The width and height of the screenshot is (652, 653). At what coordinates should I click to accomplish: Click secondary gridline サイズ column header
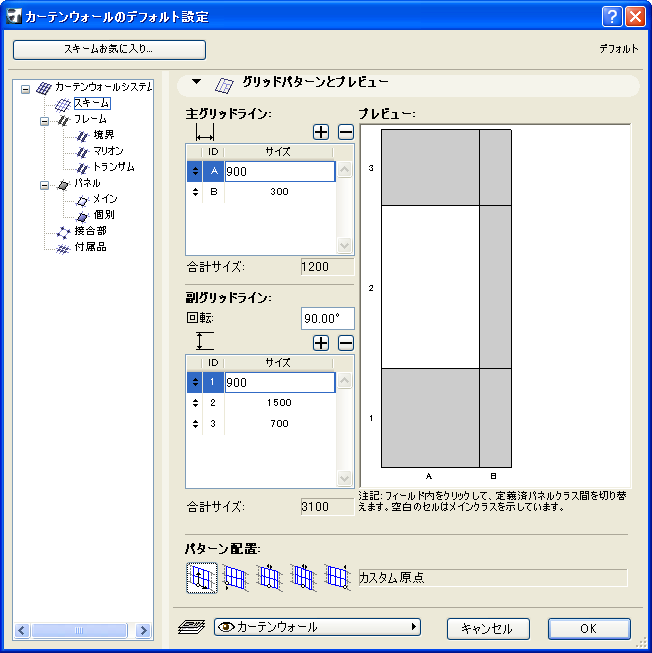[x=279, y=363]
